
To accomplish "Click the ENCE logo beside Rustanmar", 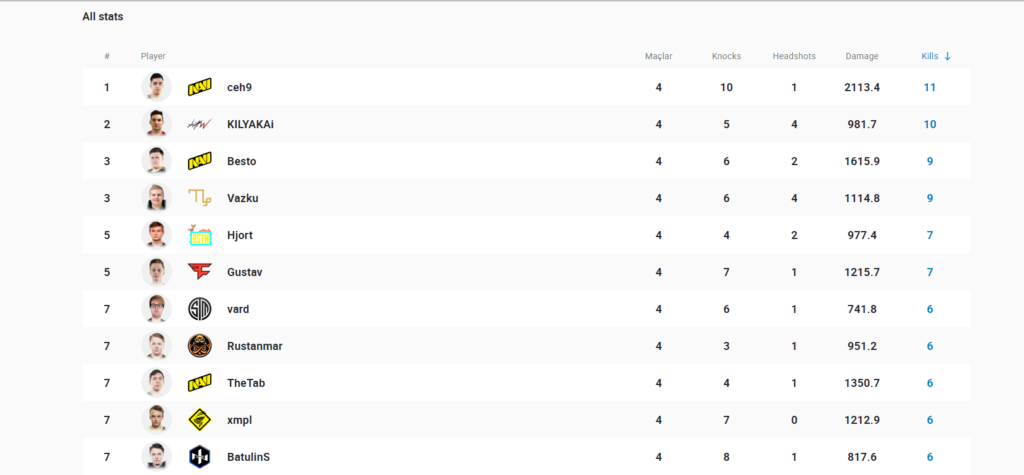I will pyautogui.click(x=200, y=346).
